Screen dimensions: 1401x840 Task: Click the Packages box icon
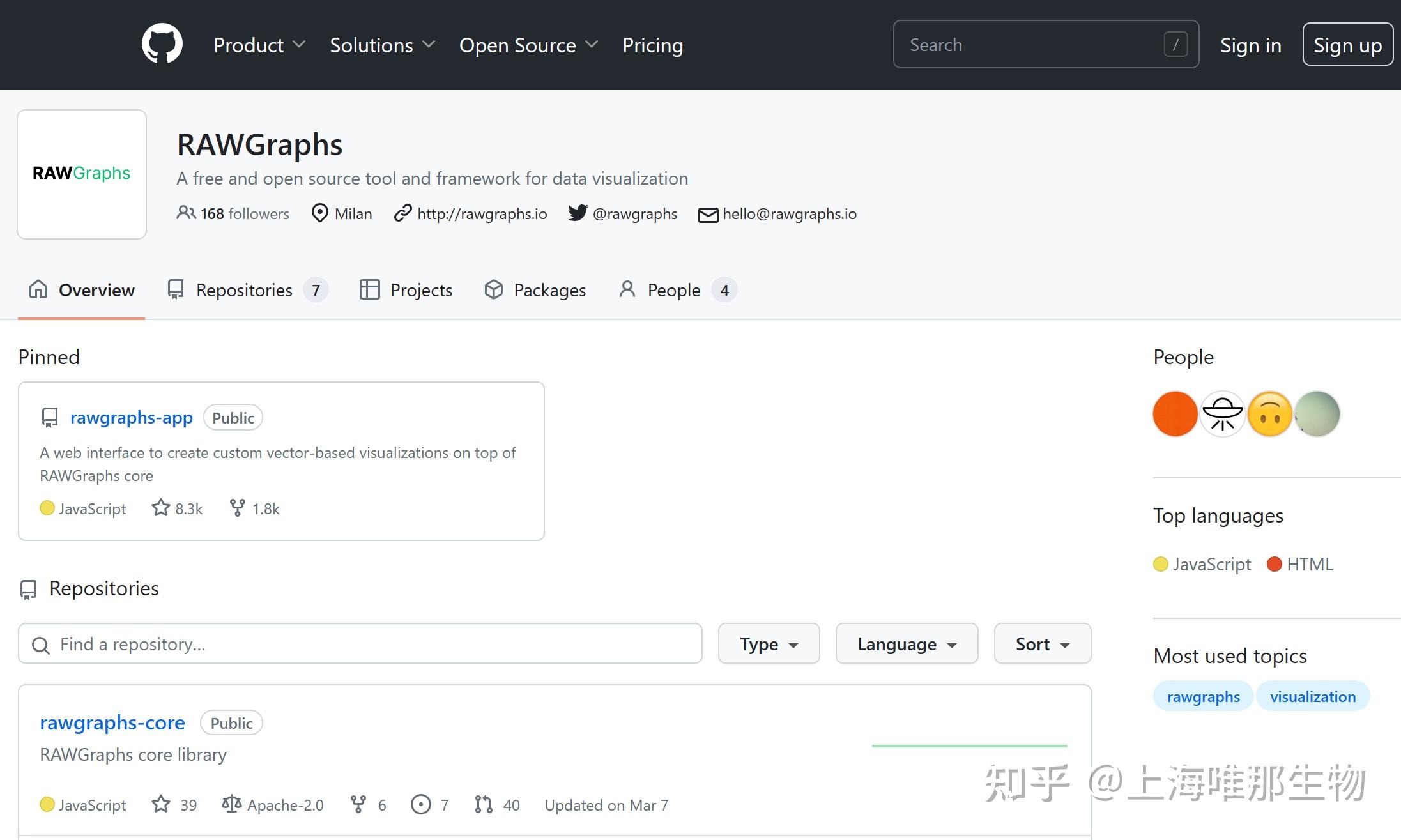tap(493, 289)
